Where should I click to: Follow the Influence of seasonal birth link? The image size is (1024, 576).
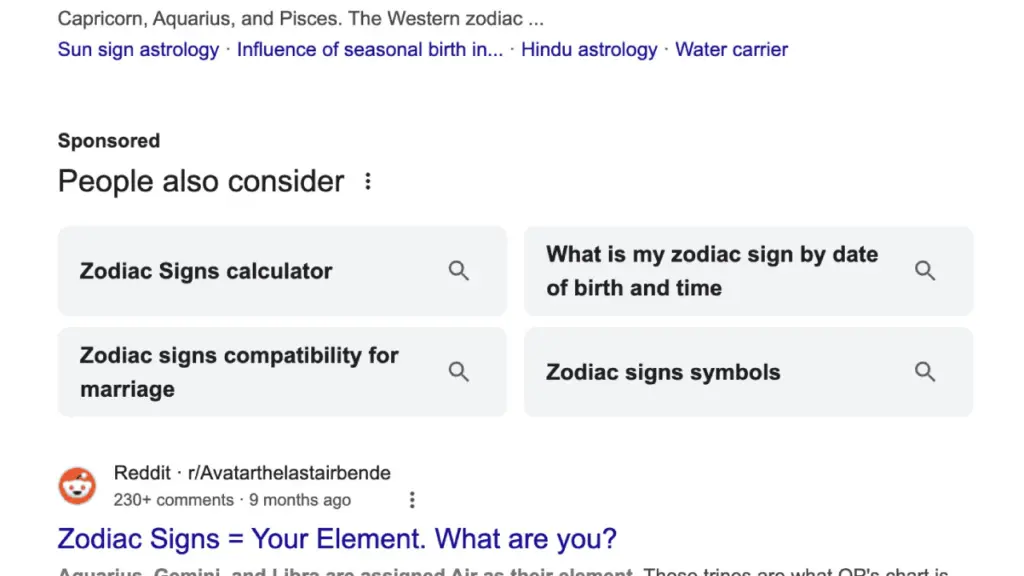[369, 49]
